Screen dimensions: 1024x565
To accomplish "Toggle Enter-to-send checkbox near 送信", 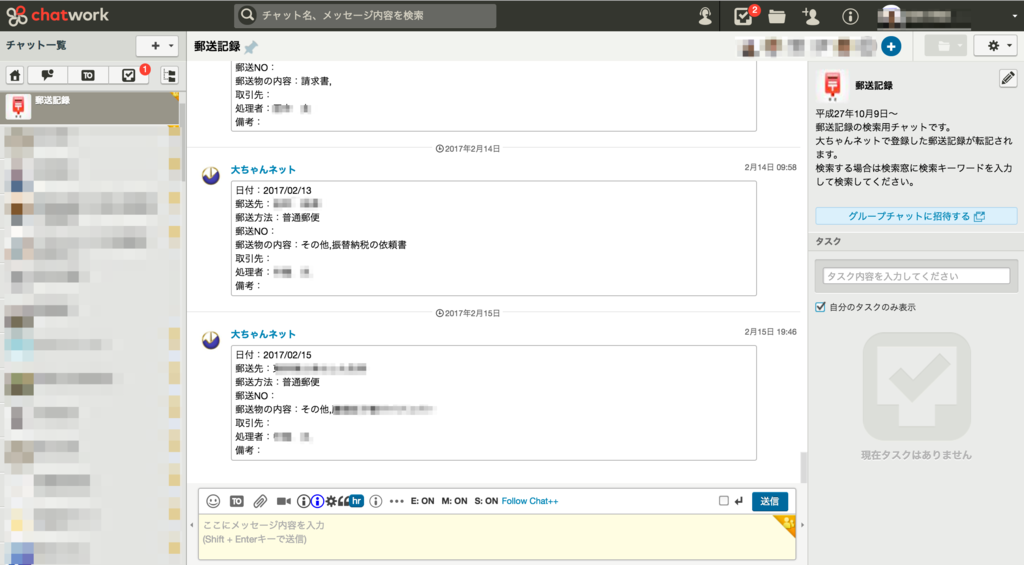I will tap(724, 501).
